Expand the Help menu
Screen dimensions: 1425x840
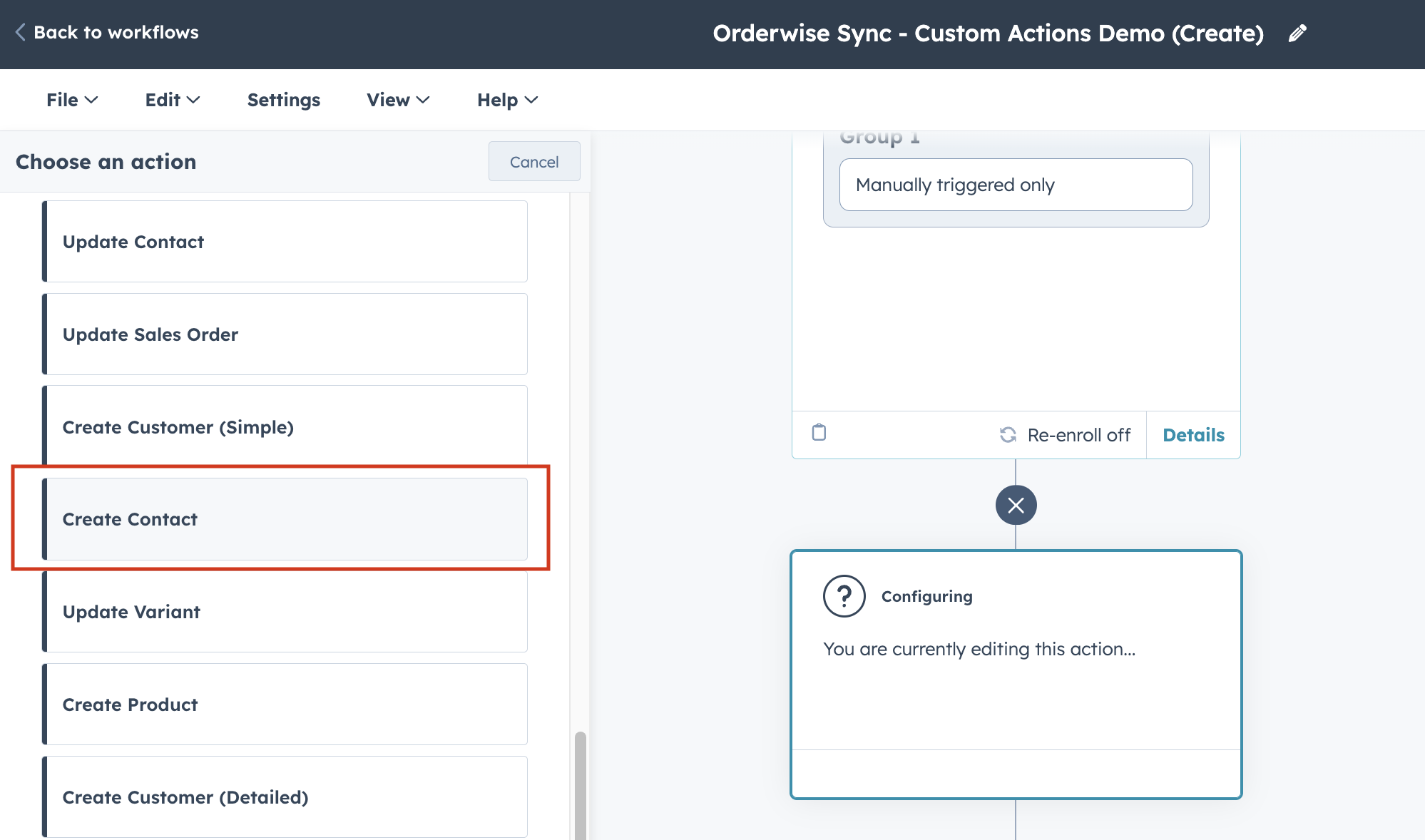[507, 100]
